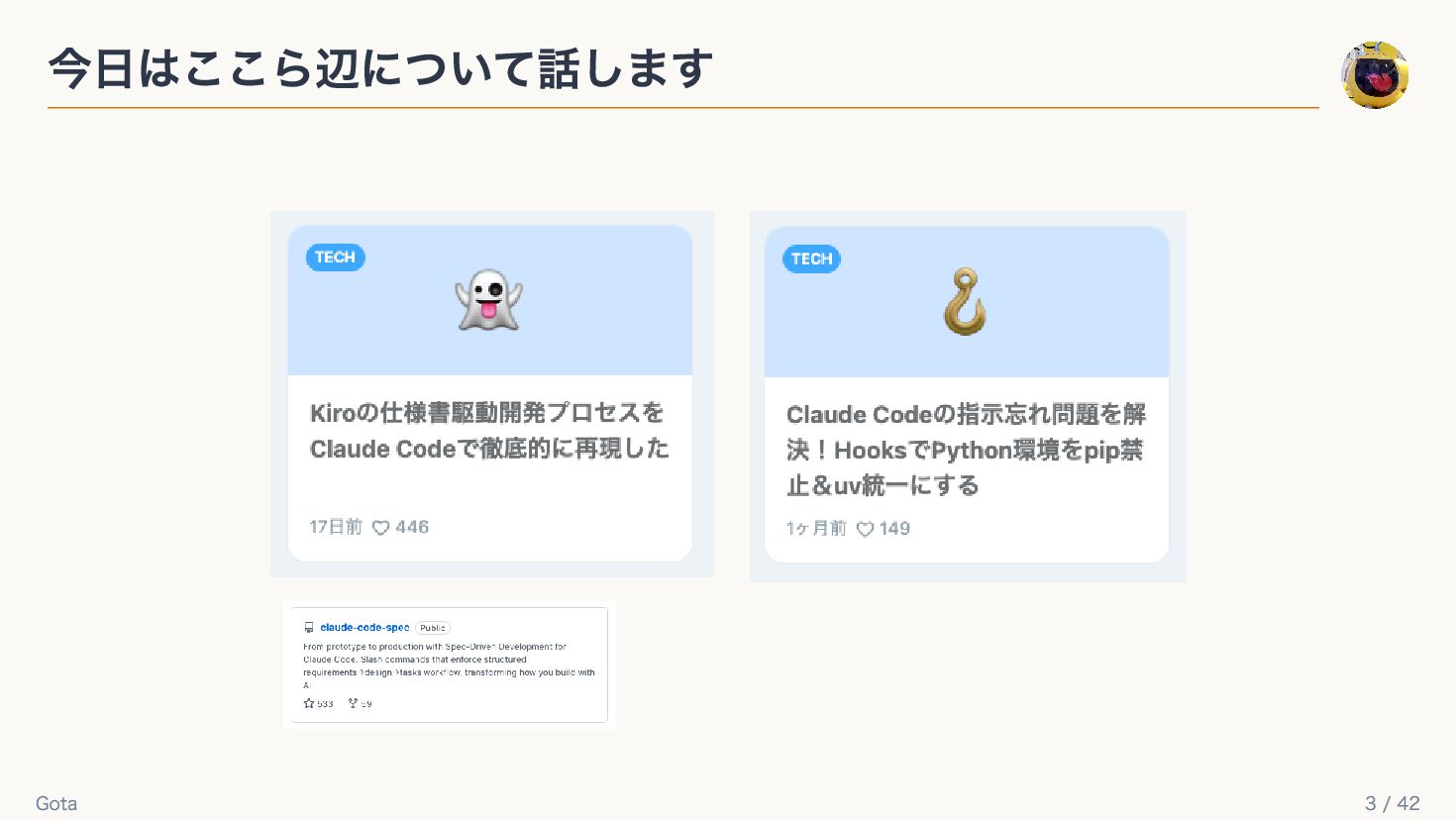Click the heart icon beside 446
1456x820 pixels.
(381, 528)
